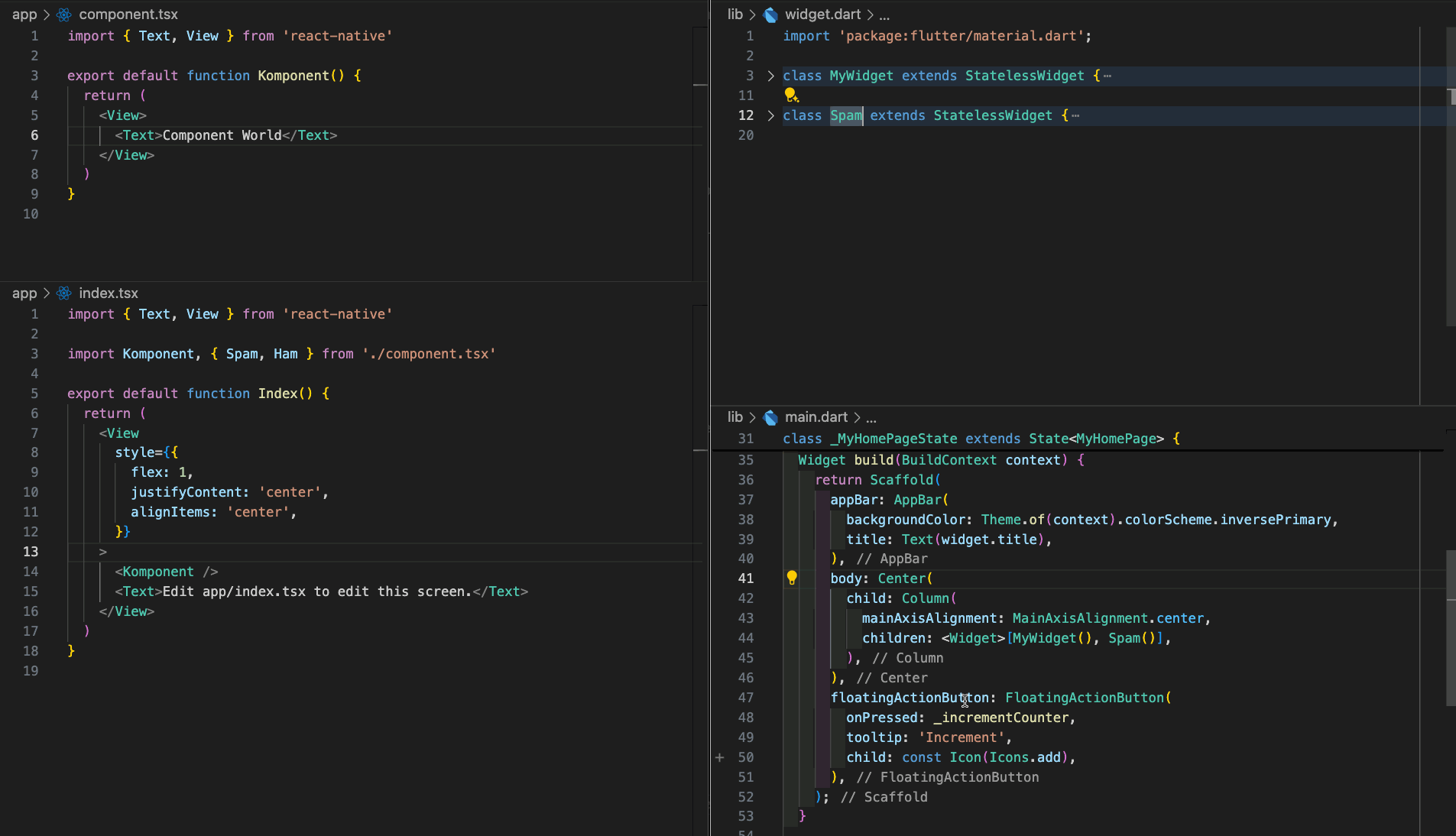
Task: Click the lightbulb quick-fix icon in widget.dart
Action: tap(791, 96)
